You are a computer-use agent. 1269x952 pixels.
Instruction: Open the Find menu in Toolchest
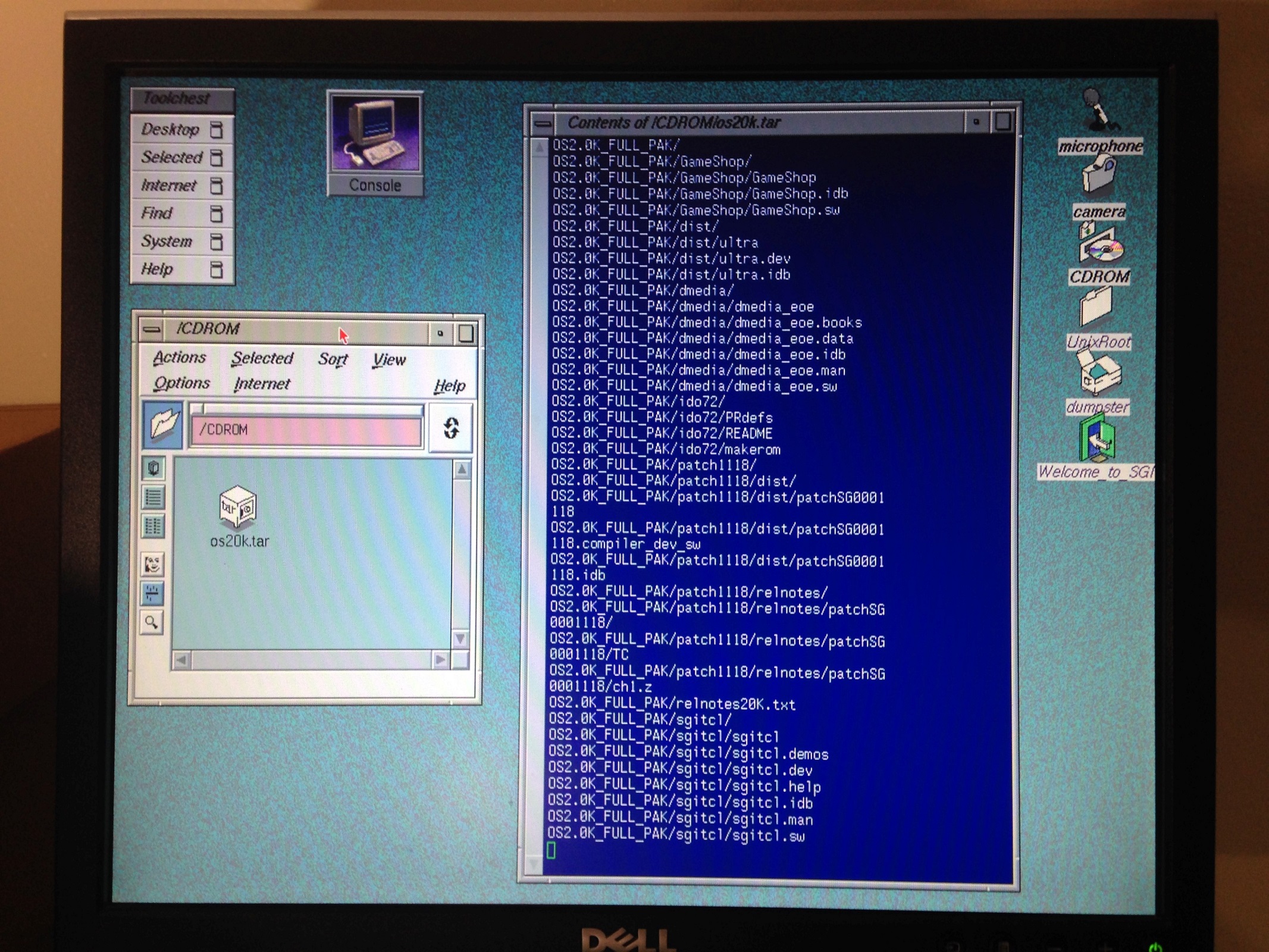(x=182, y=213)
